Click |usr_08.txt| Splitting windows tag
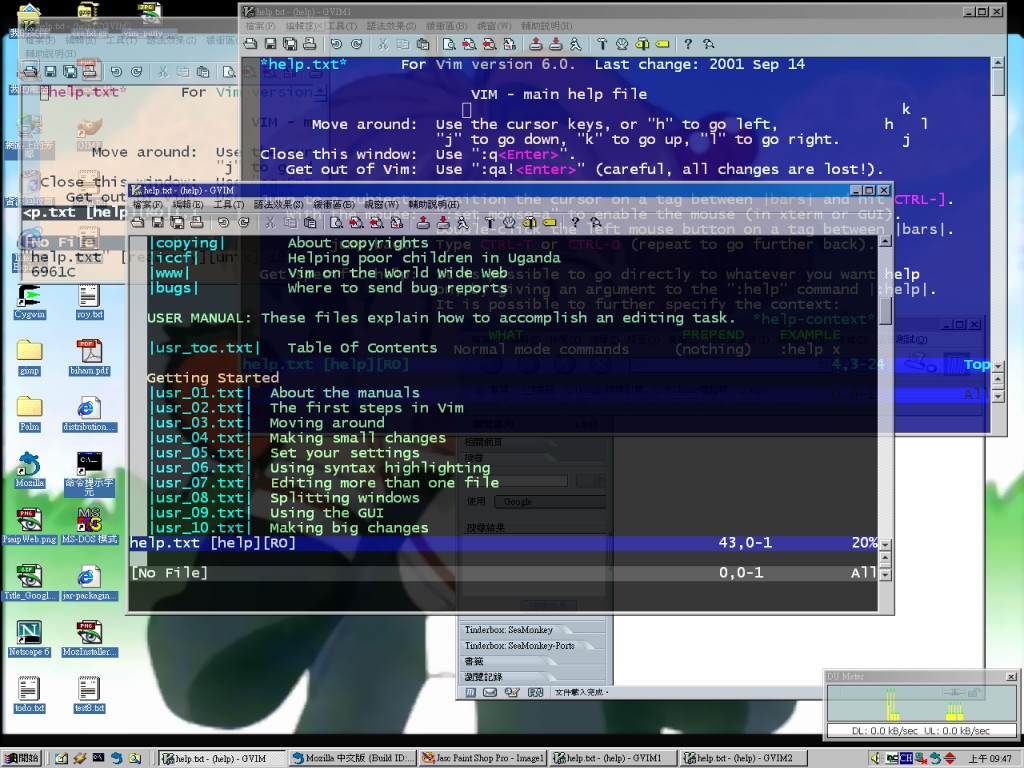This screenshot has width=1024, height=768. (x=200, y=498)
